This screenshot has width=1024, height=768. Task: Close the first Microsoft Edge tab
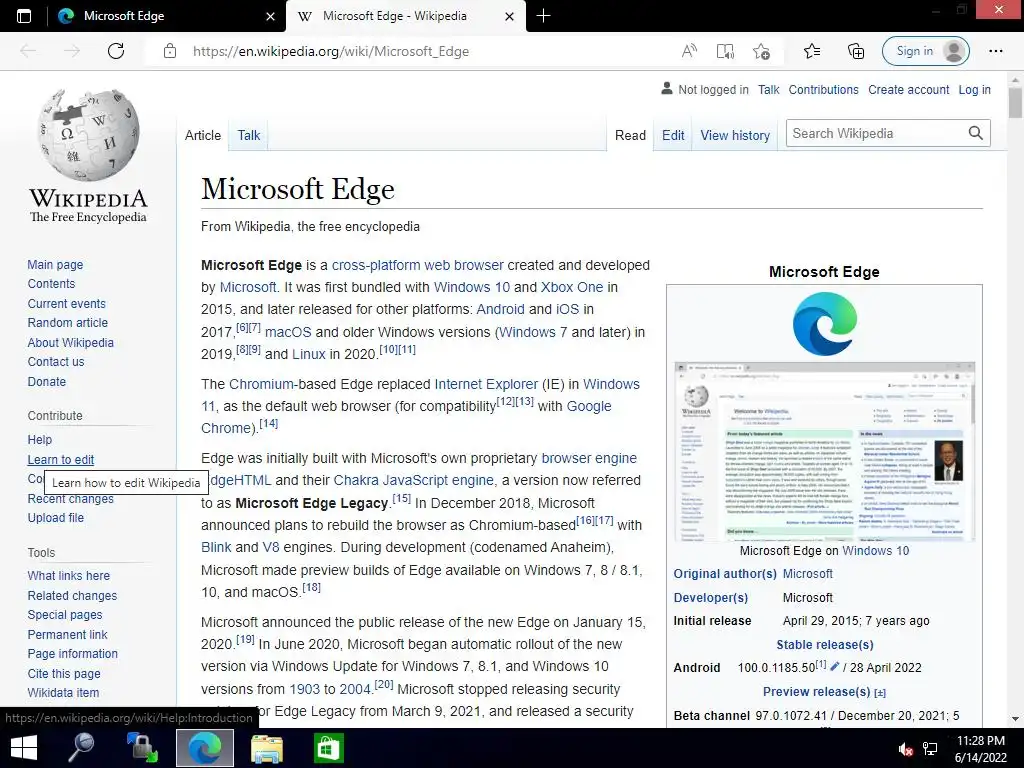[270, 16]
